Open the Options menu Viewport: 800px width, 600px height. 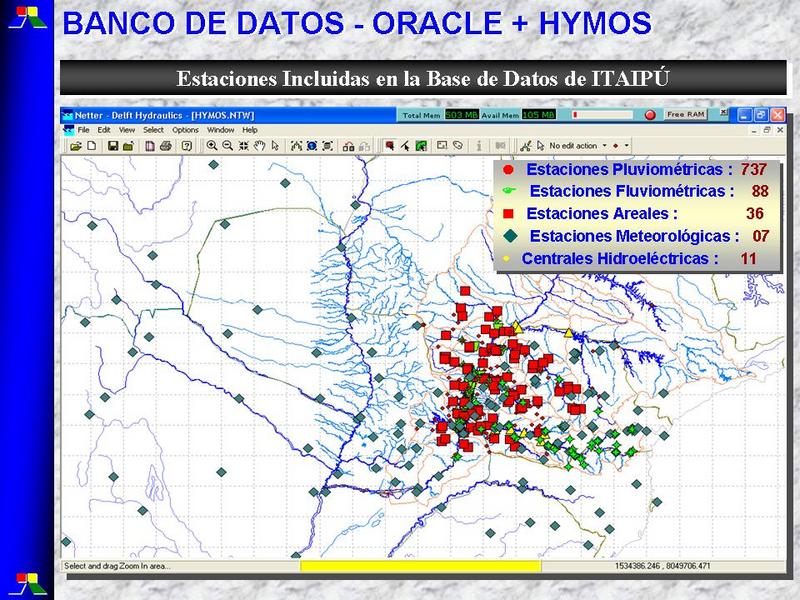185,130
